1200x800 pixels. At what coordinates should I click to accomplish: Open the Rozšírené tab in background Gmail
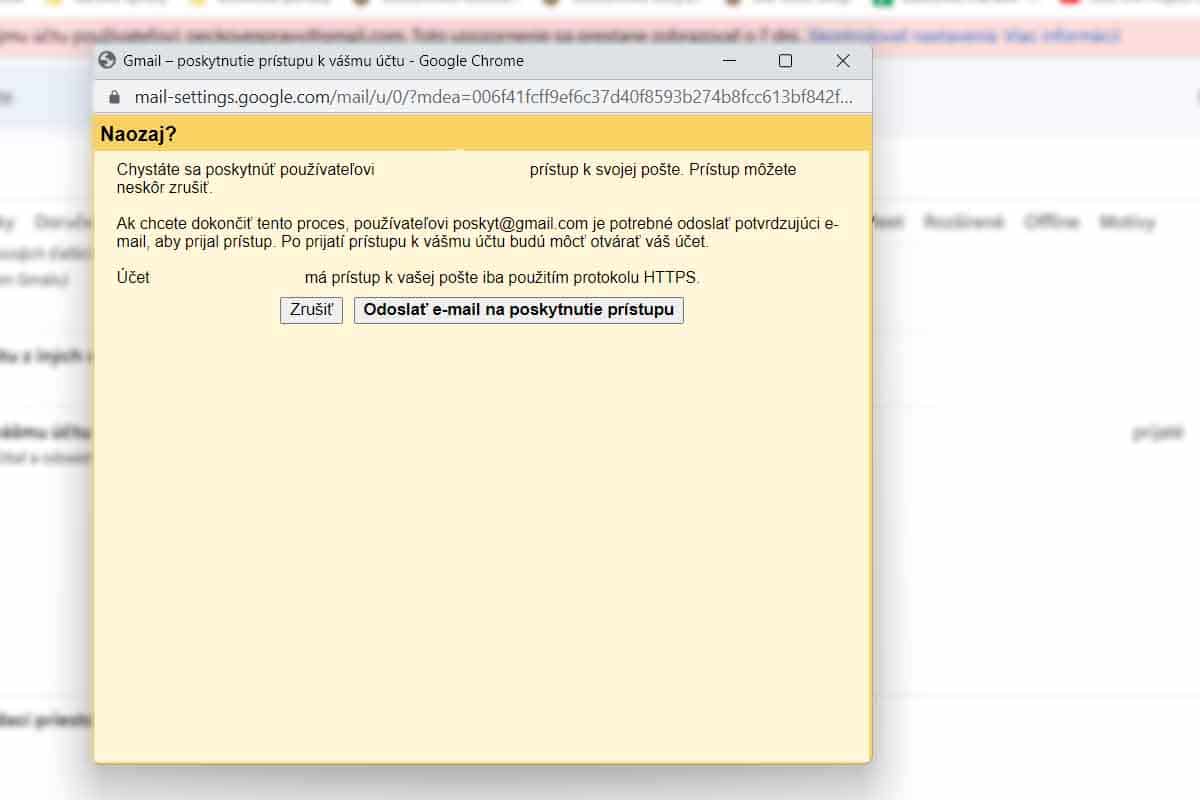(x=963, y=222)
